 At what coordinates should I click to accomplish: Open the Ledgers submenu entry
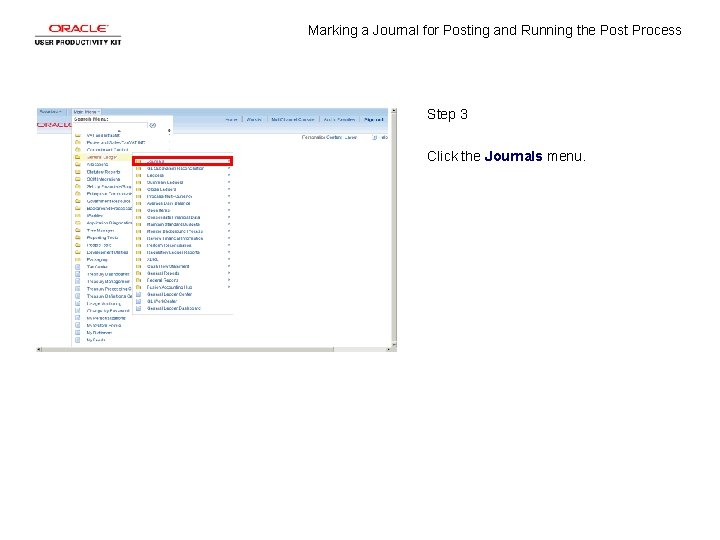coord(155,175)
